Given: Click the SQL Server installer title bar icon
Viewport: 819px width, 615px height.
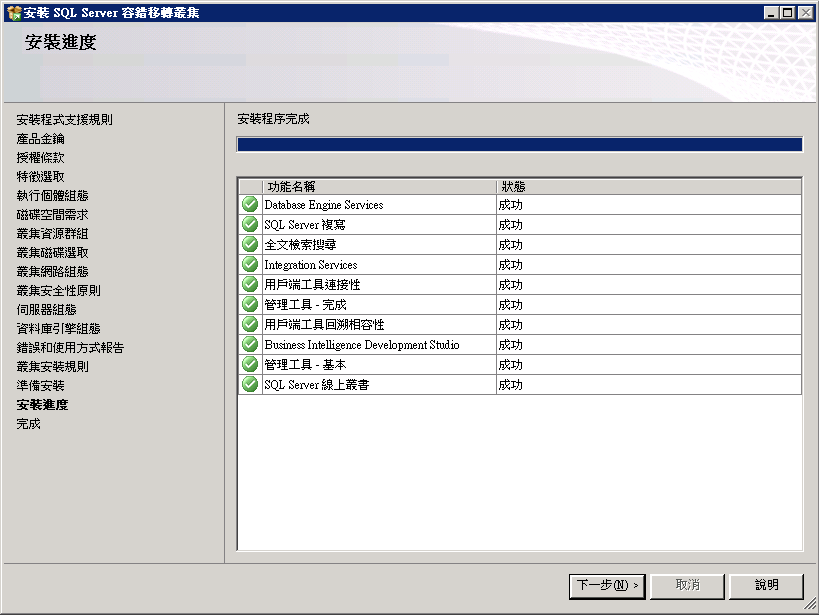Looking at the screenshot, I should pos(14,13).
